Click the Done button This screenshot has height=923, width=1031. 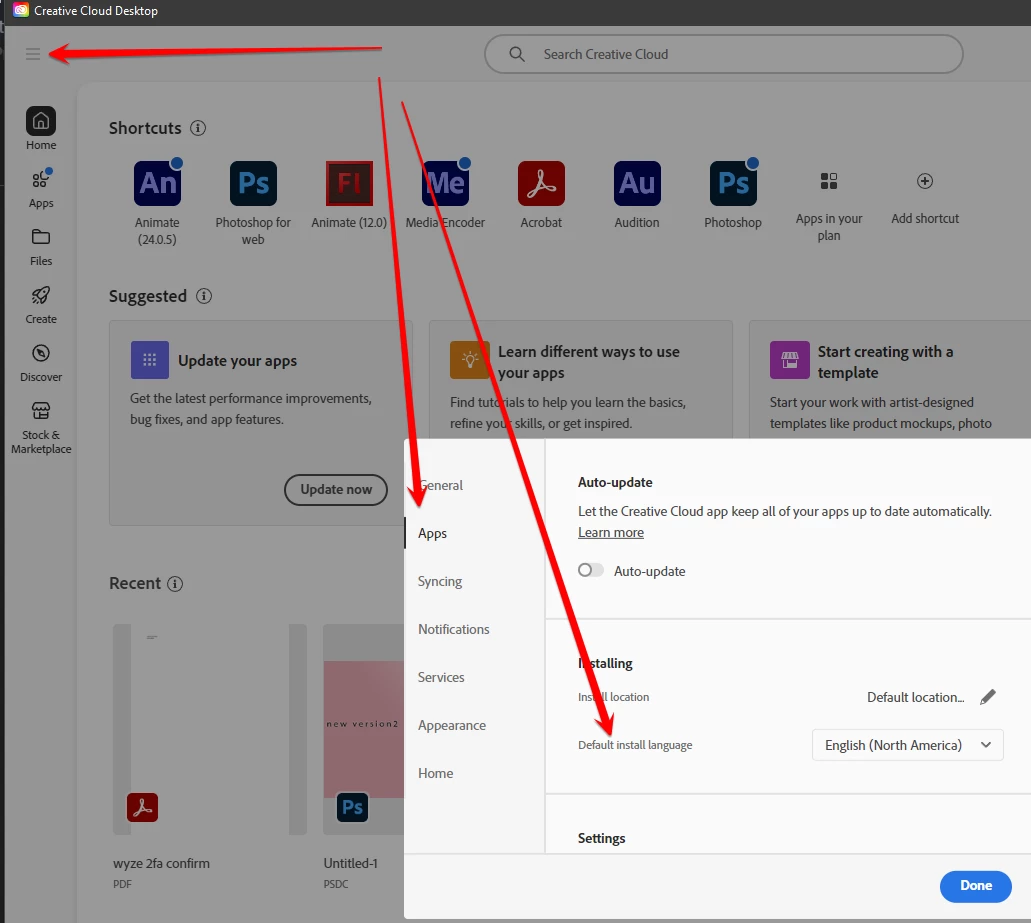point(976,886)
